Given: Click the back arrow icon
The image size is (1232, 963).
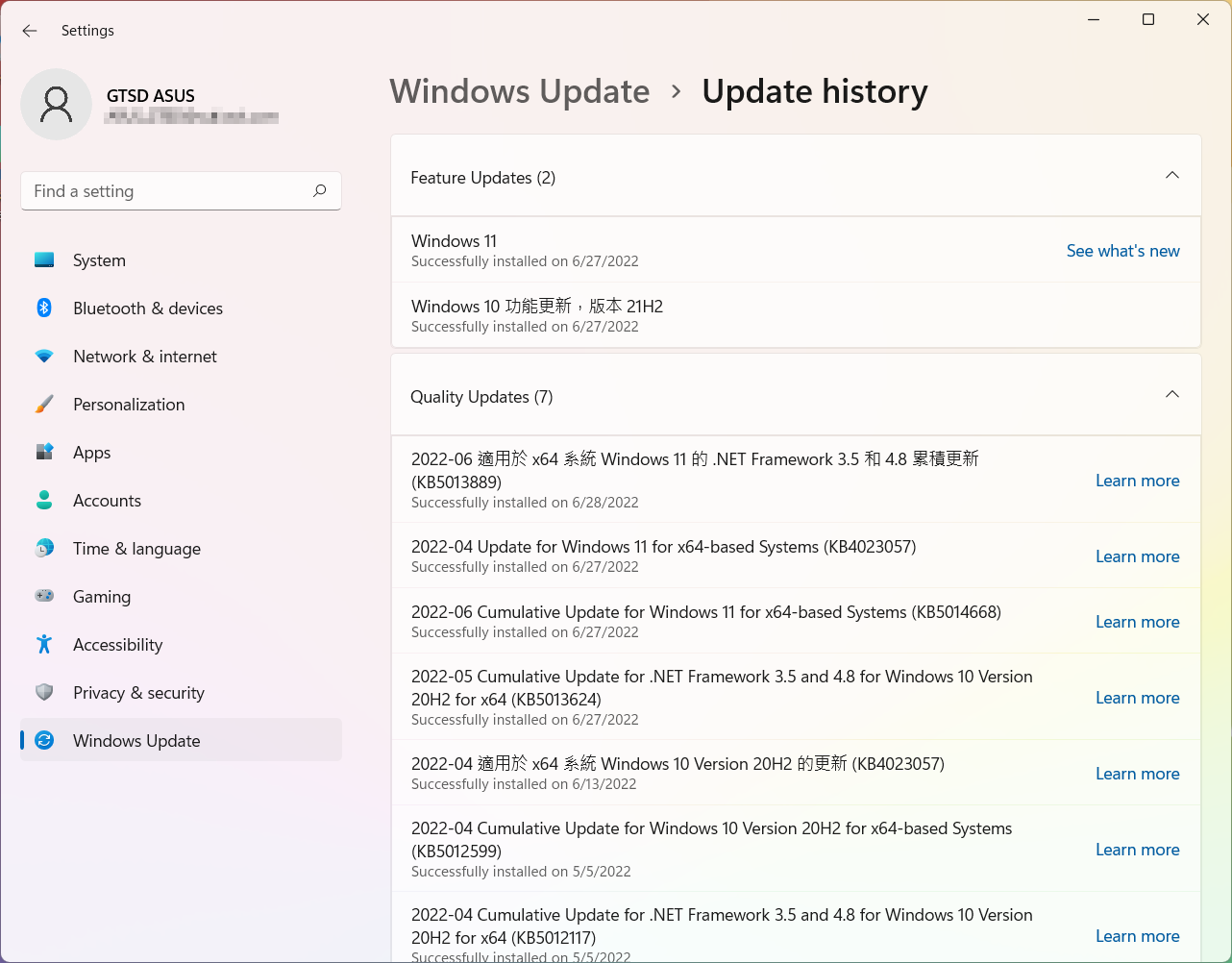Looking at the screenshot, I should (30, 31).
